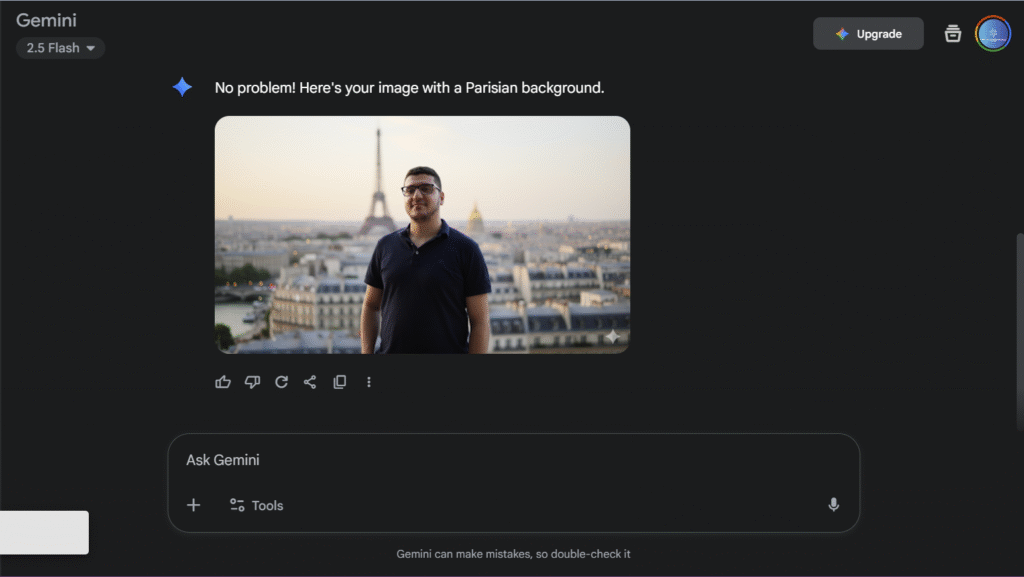Screen dimensions: 1024x577
Task: Click the Gemini logo text
Action: pyautogui.click(x=46, y=20)
